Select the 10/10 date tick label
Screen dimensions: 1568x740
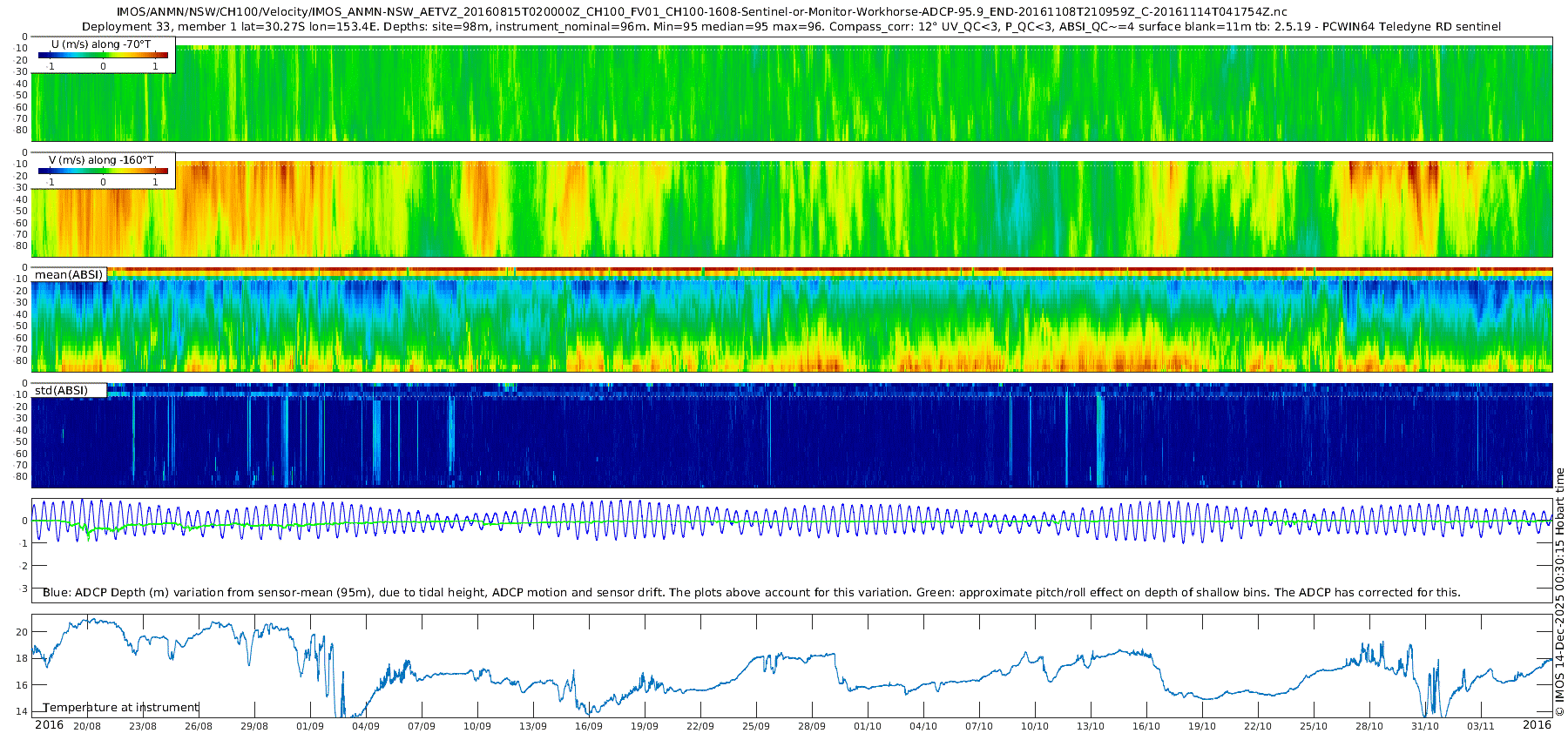(1035, 726)
